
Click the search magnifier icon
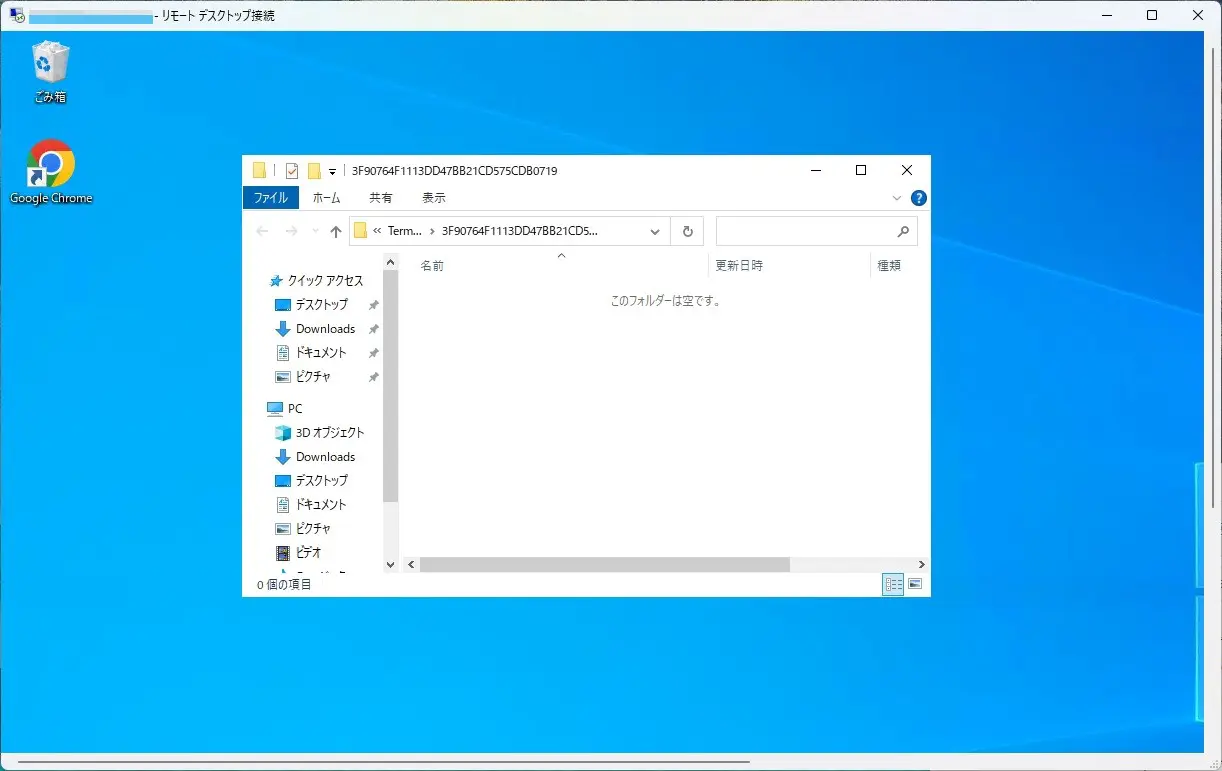click(x=903, y=231)
